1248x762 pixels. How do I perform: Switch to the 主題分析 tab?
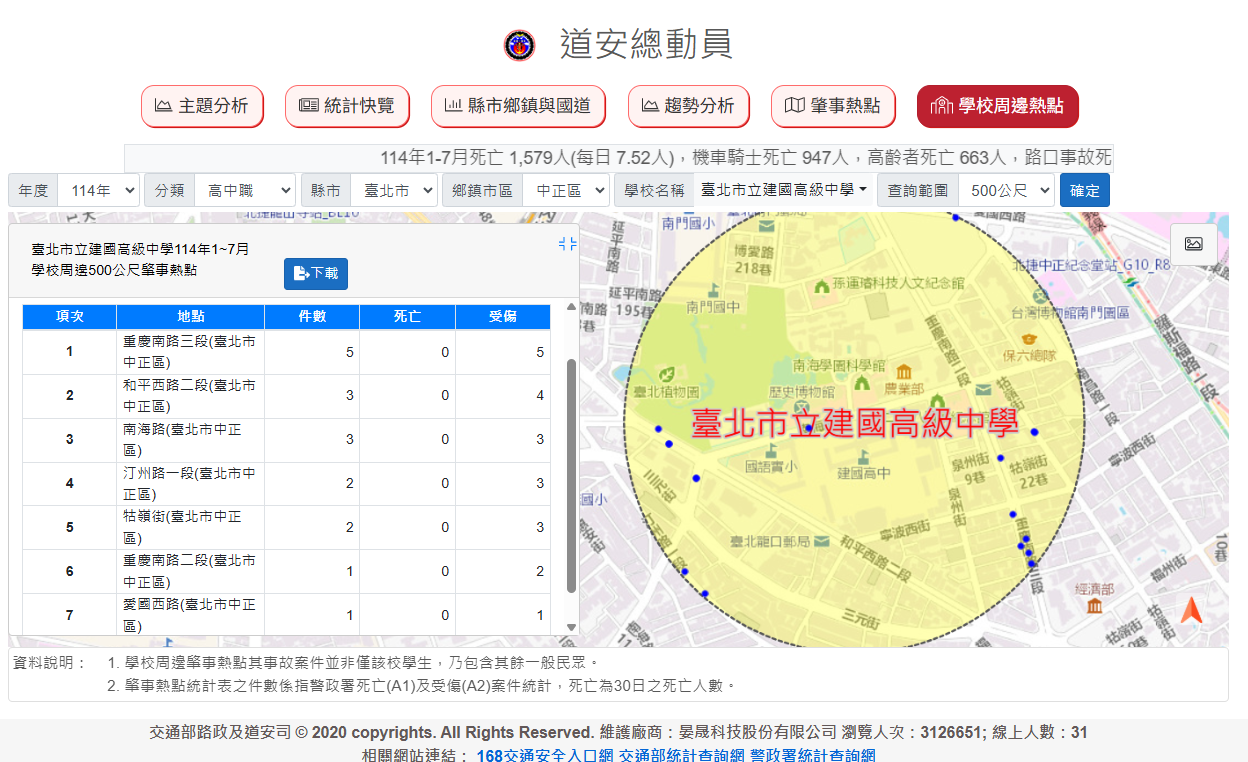point(201,106)
